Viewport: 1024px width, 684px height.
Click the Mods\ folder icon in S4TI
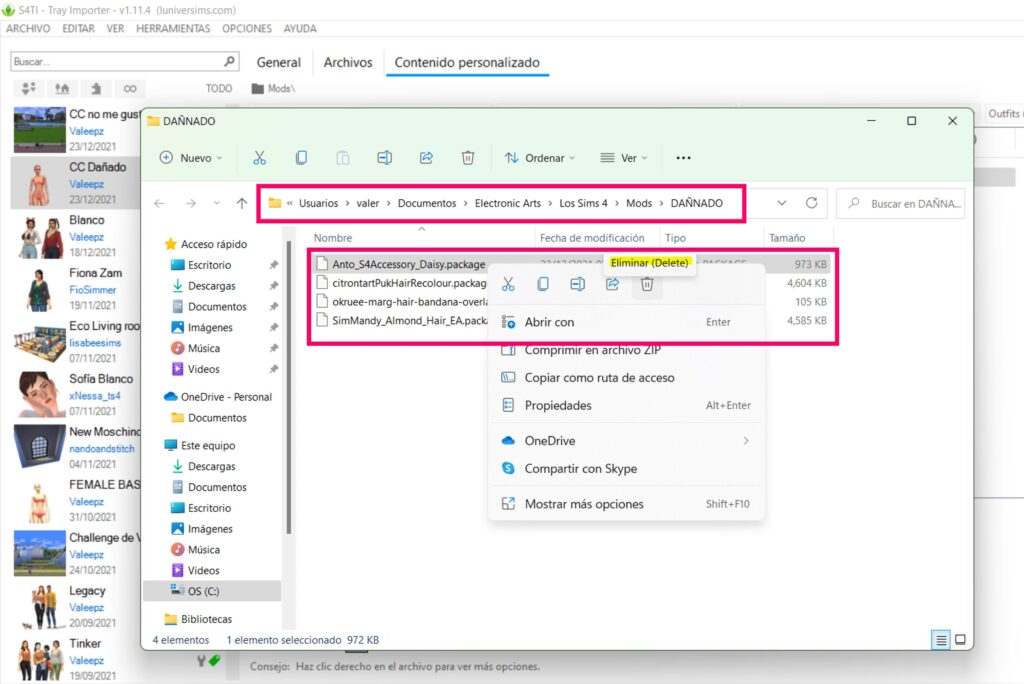click(258, 88)
